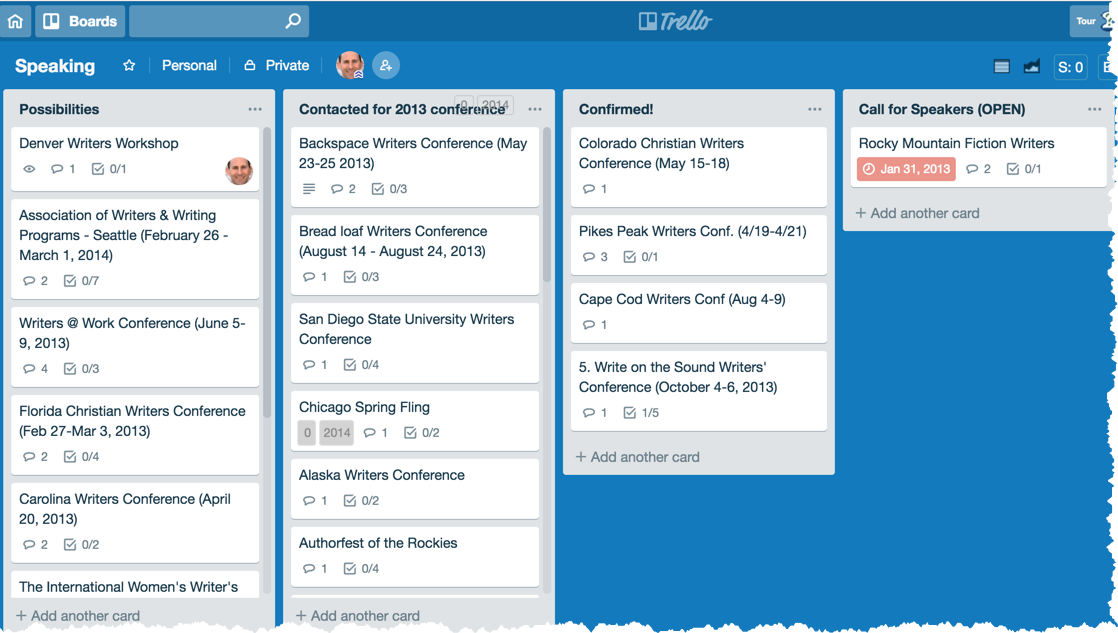
Task: Open Alaska Writers Conference card
Action: (415, 488)
